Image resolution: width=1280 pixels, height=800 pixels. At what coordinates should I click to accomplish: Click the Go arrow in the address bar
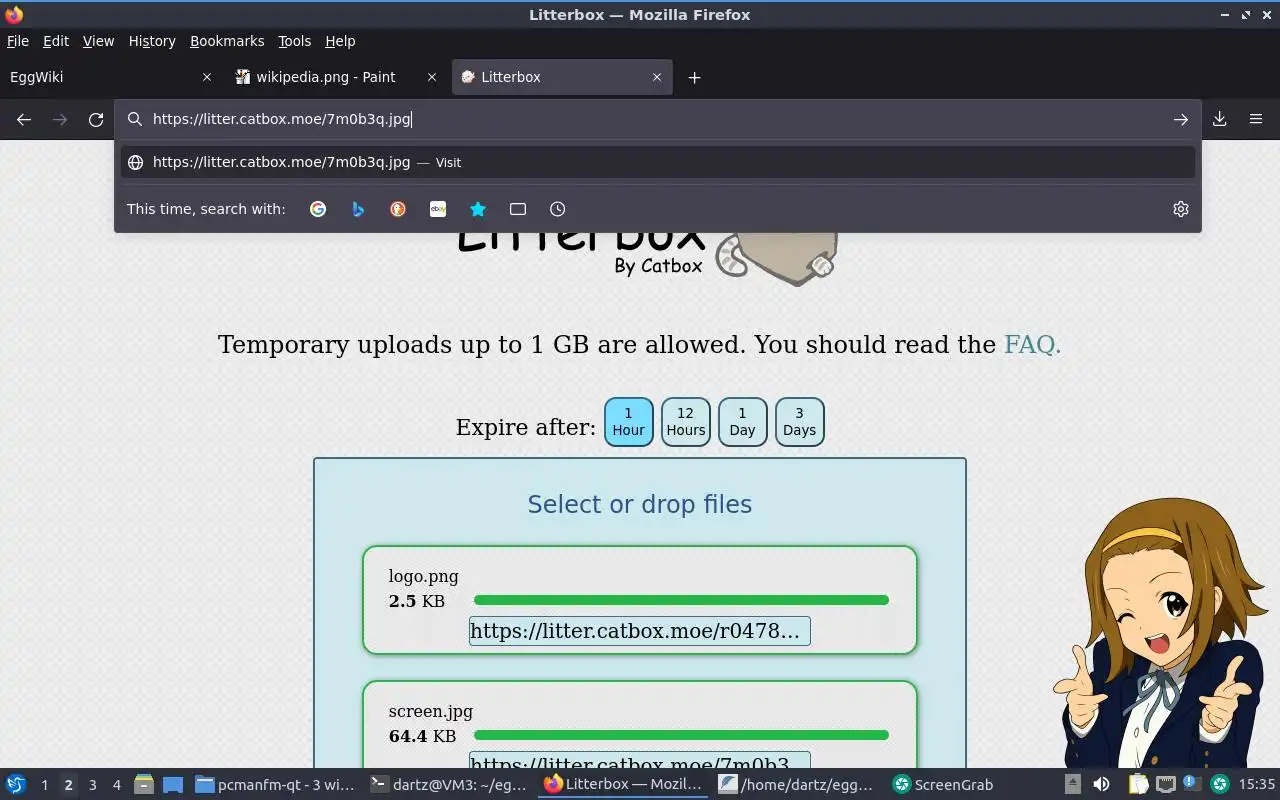coord(1181,119)
